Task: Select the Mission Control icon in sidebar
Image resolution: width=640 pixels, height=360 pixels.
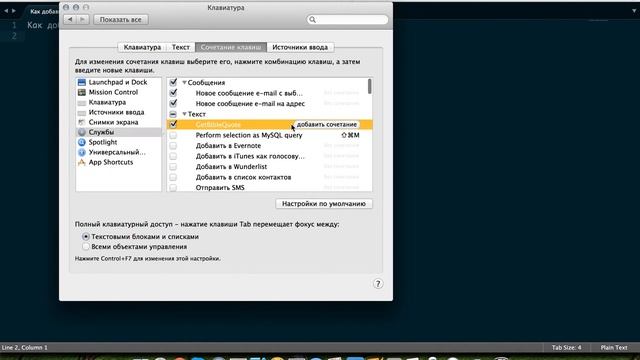Action: click(x=82, y=92)
